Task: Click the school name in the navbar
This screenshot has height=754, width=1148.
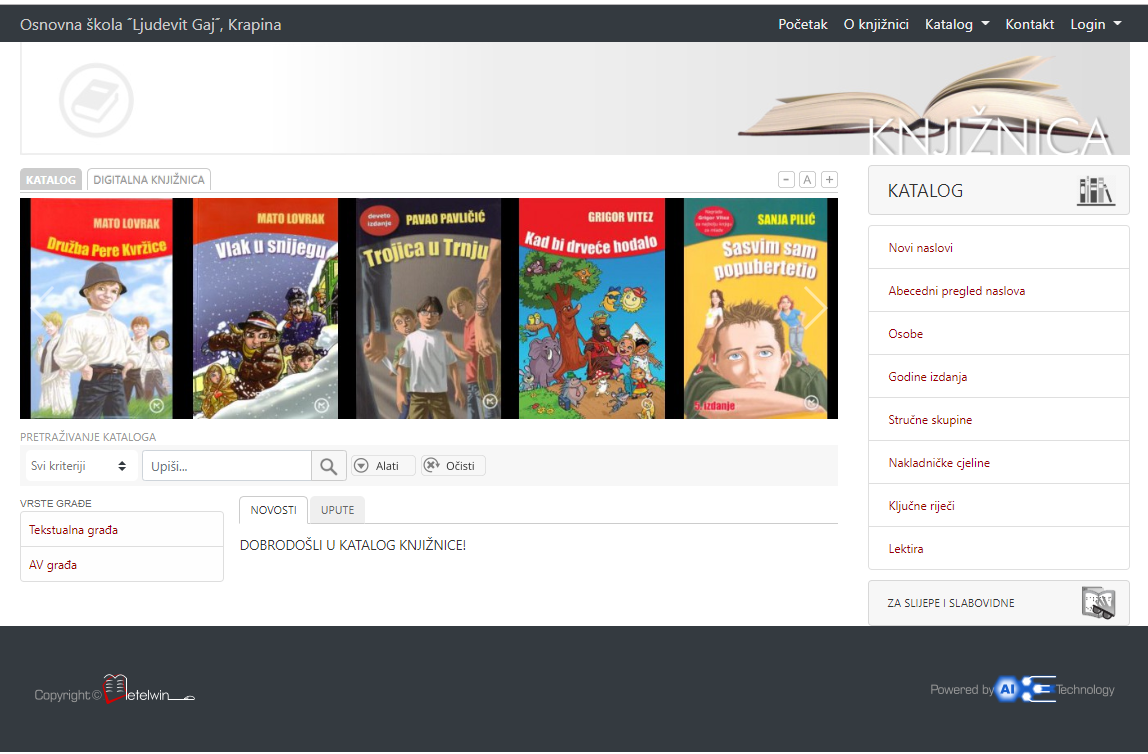Action: coord(151,24)
